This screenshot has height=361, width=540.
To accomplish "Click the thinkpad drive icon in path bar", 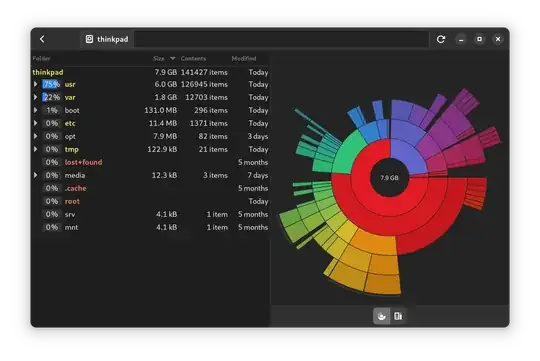I will pos(89,39).
